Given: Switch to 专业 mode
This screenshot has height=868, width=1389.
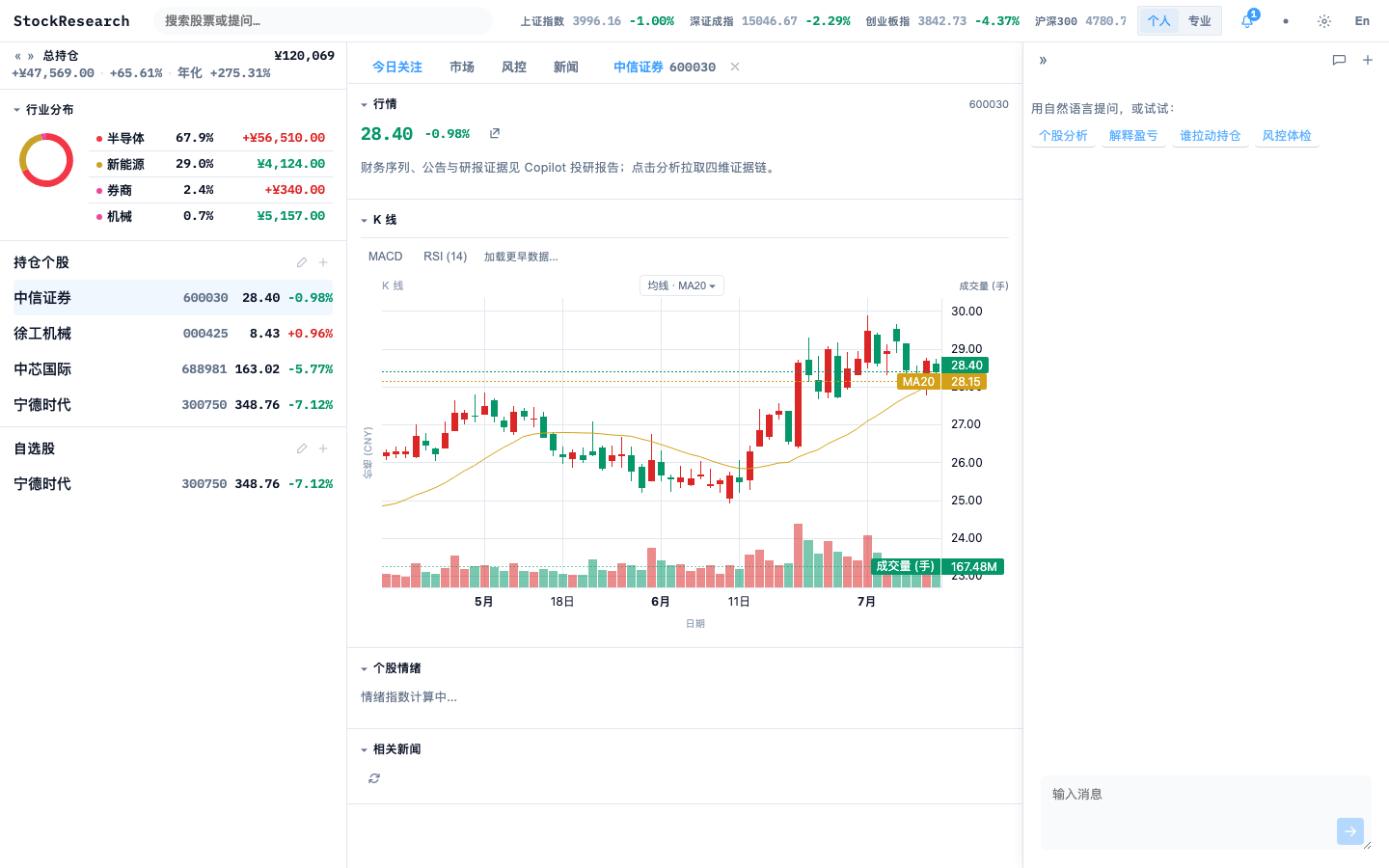Looking at the screenshot, I should tap(1200, 21).
